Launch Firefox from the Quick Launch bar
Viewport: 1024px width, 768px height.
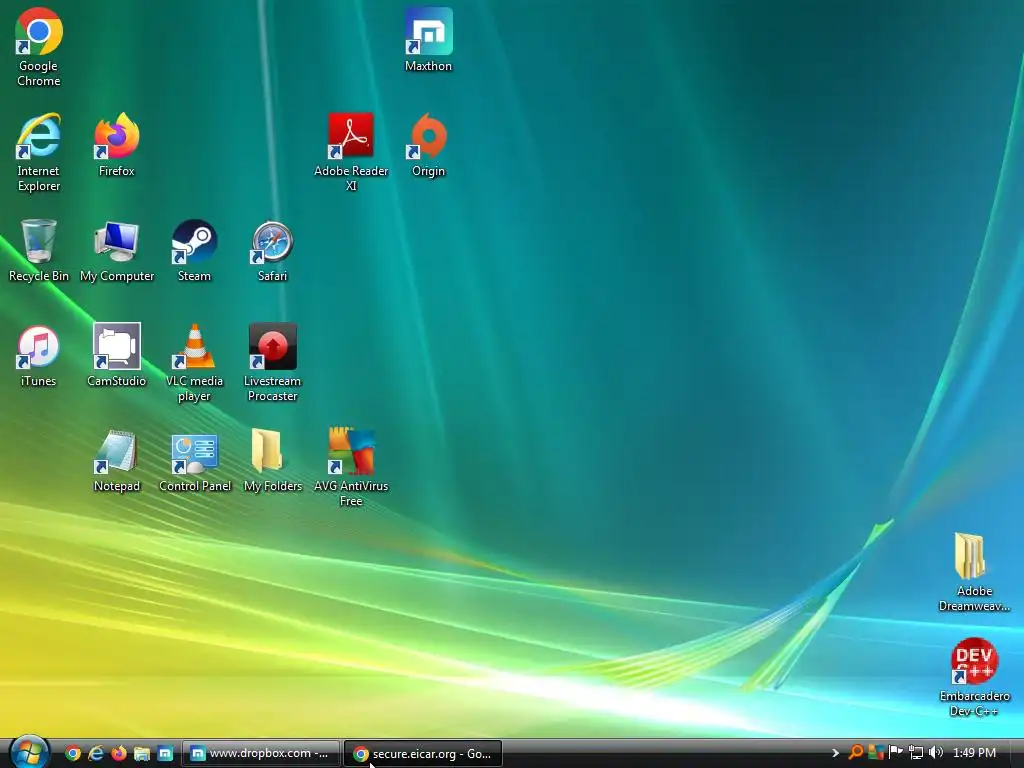(x=119, y=753)
